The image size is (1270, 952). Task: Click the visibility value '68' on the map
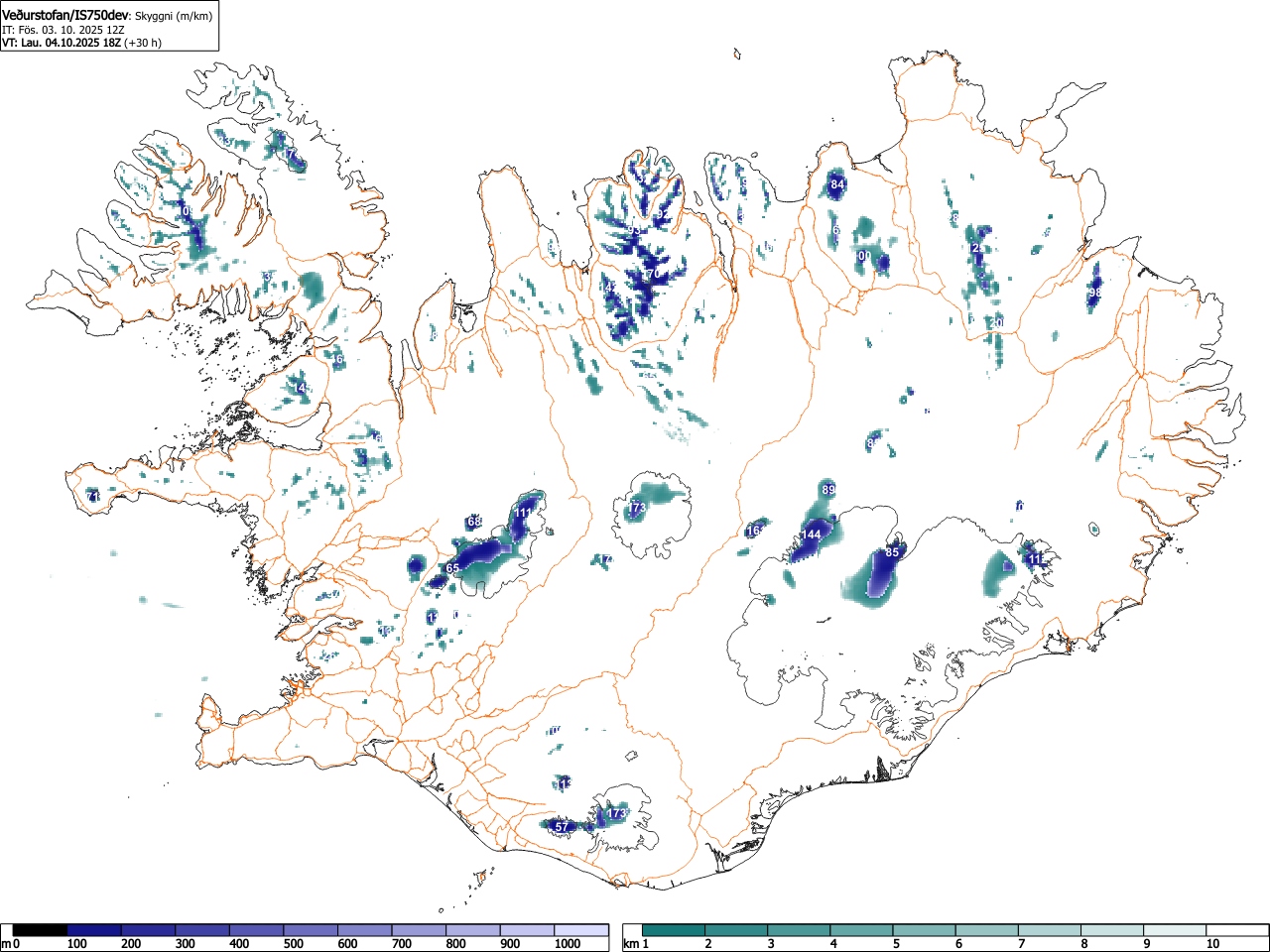[473, 522]
